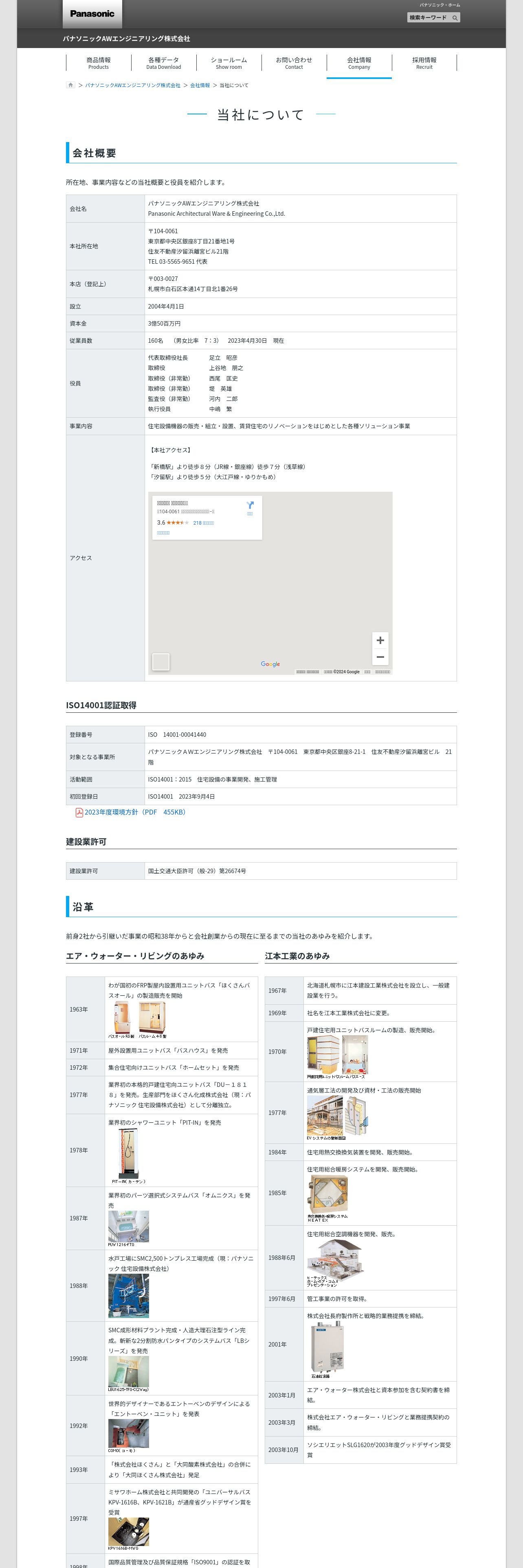Click the Google logo on map
This screenshot has width=523, height=1568.
[270, 664]
